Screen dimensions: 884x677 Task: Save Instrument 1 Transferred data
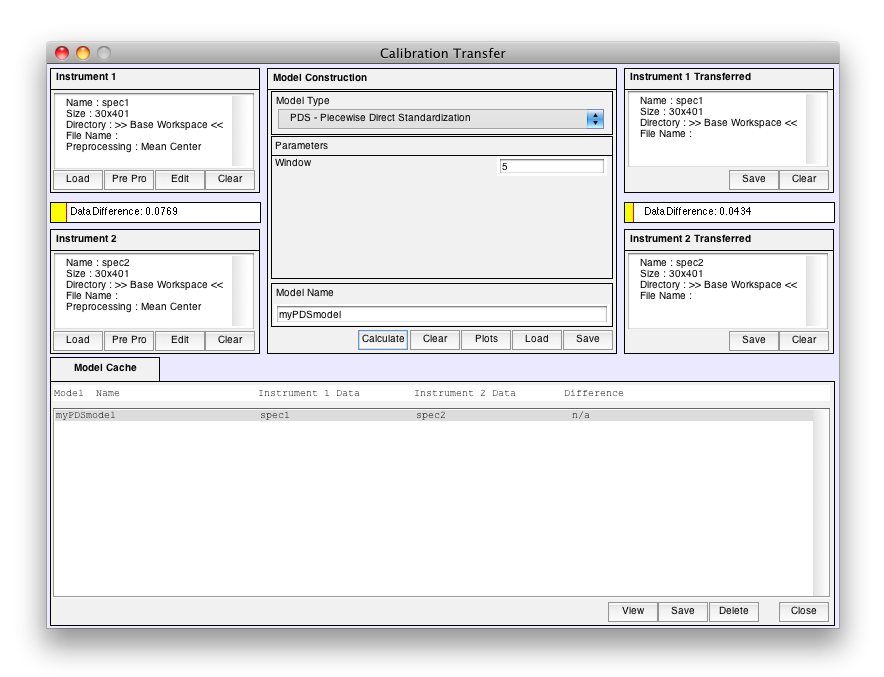tap(754, 179)
